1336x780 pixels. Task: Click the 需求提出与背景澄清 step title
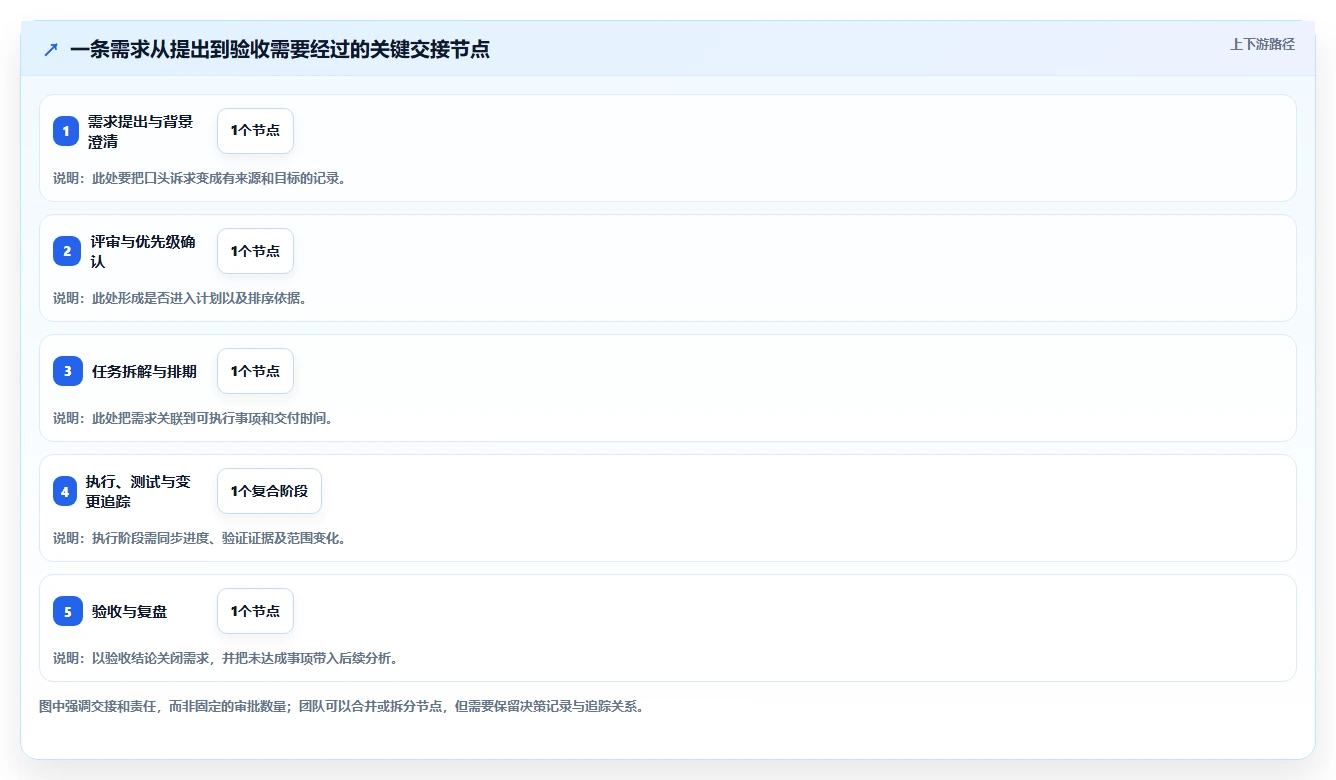(x=140, y=131)
